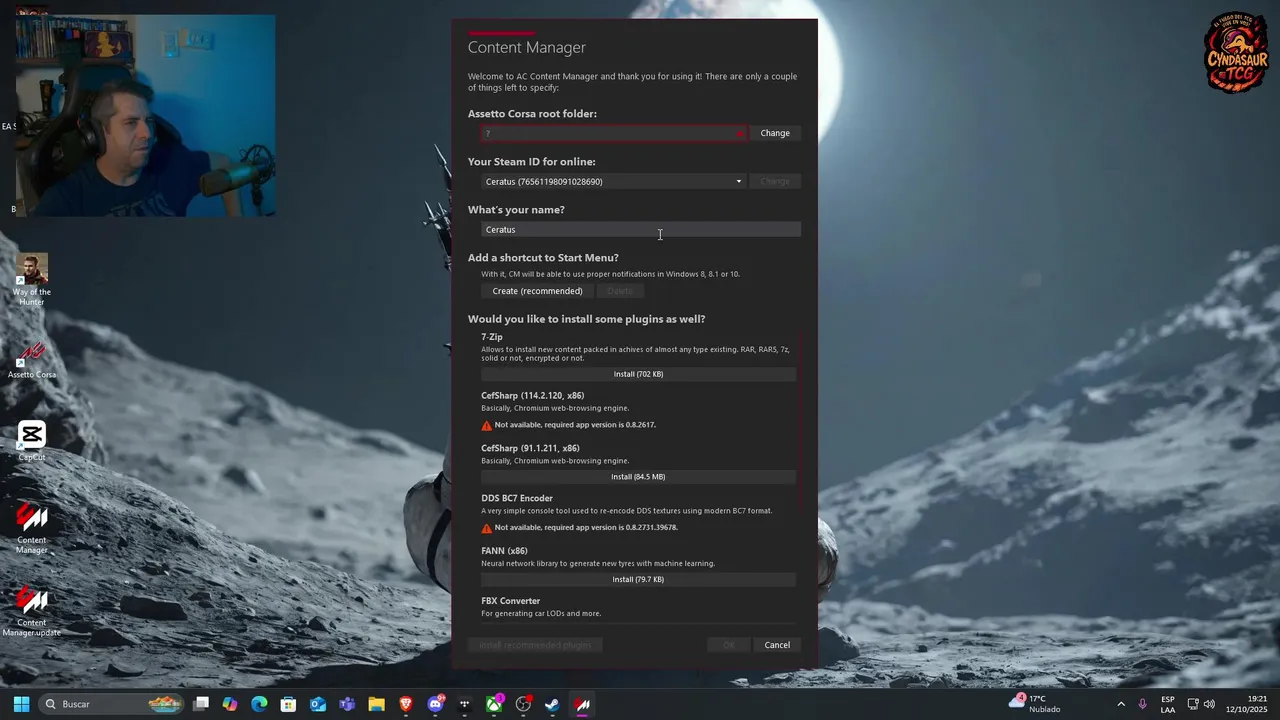Viewport: 1280px width, 720px height.
Task: Select the Content Manager desktop icon
Action: coord(31,529)
